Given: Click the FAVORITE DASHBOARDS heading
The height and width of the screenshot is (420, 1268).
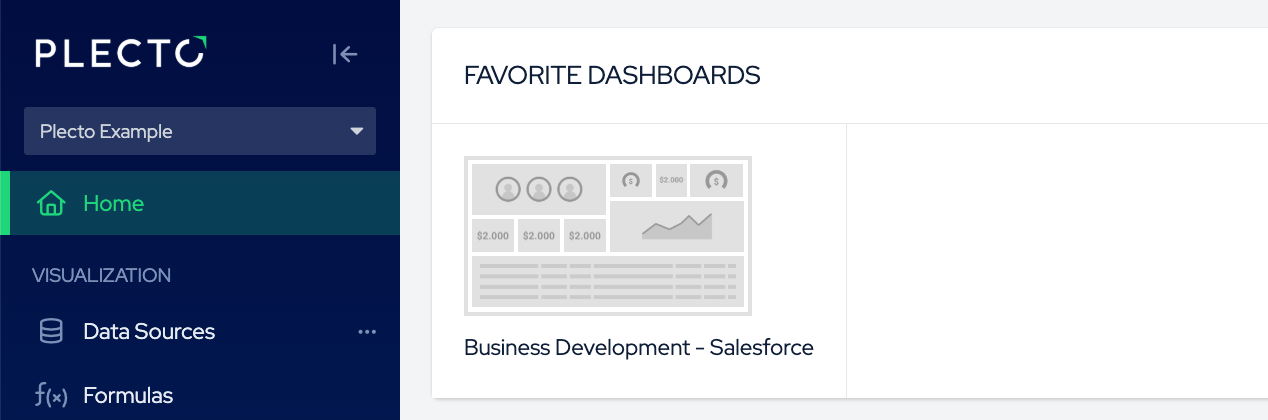Looking at the screenshot, I should tap(612, 75).
